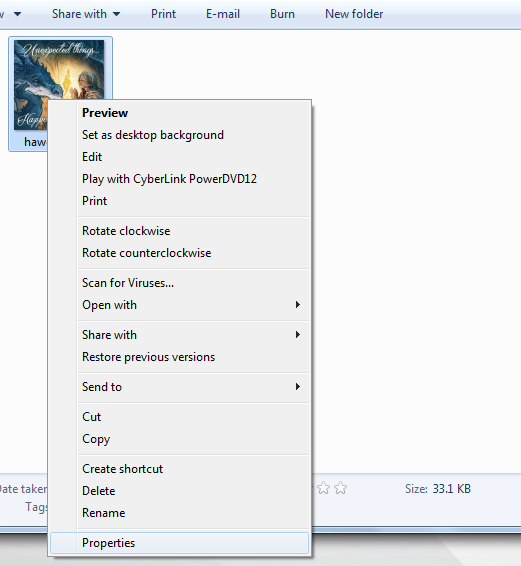521x566 pixels.
Task: Select Set as desktop background
Action: (x=179, y=135)
